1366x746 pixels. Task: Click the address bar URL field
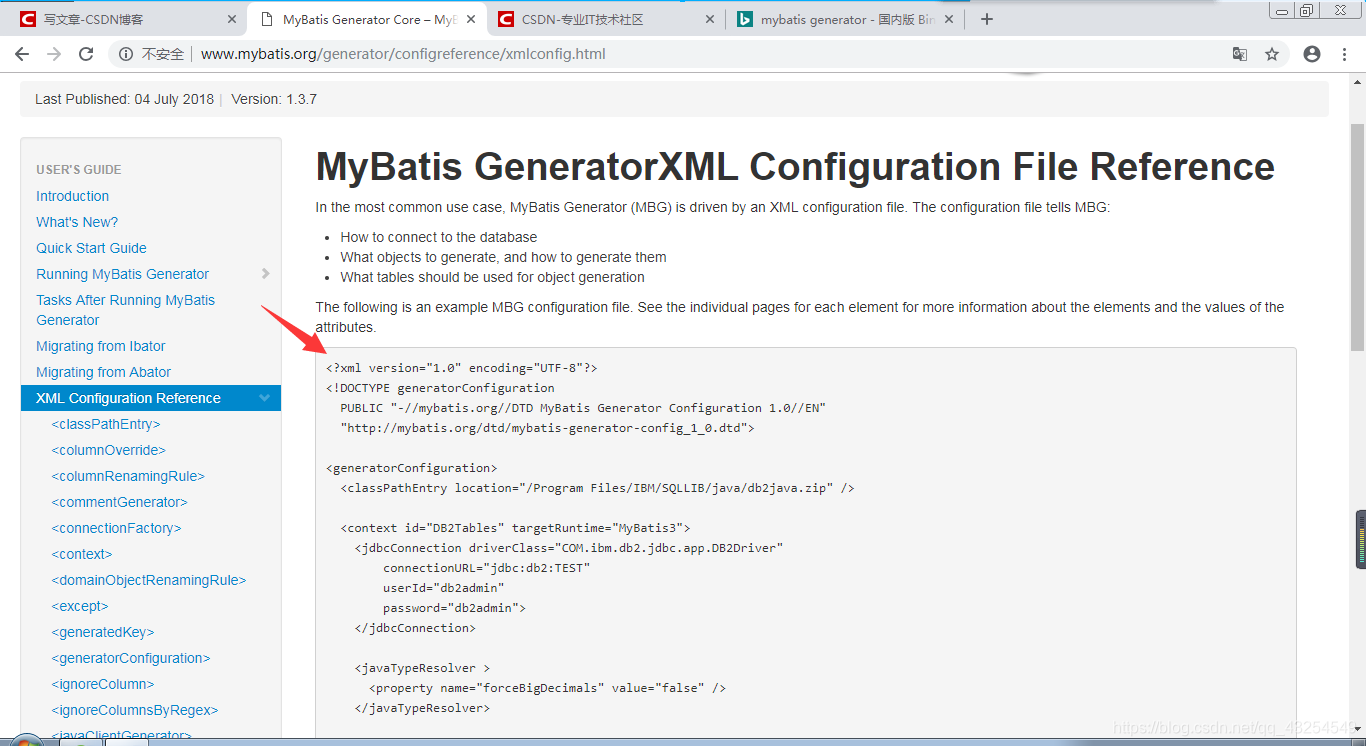[700, 54]
